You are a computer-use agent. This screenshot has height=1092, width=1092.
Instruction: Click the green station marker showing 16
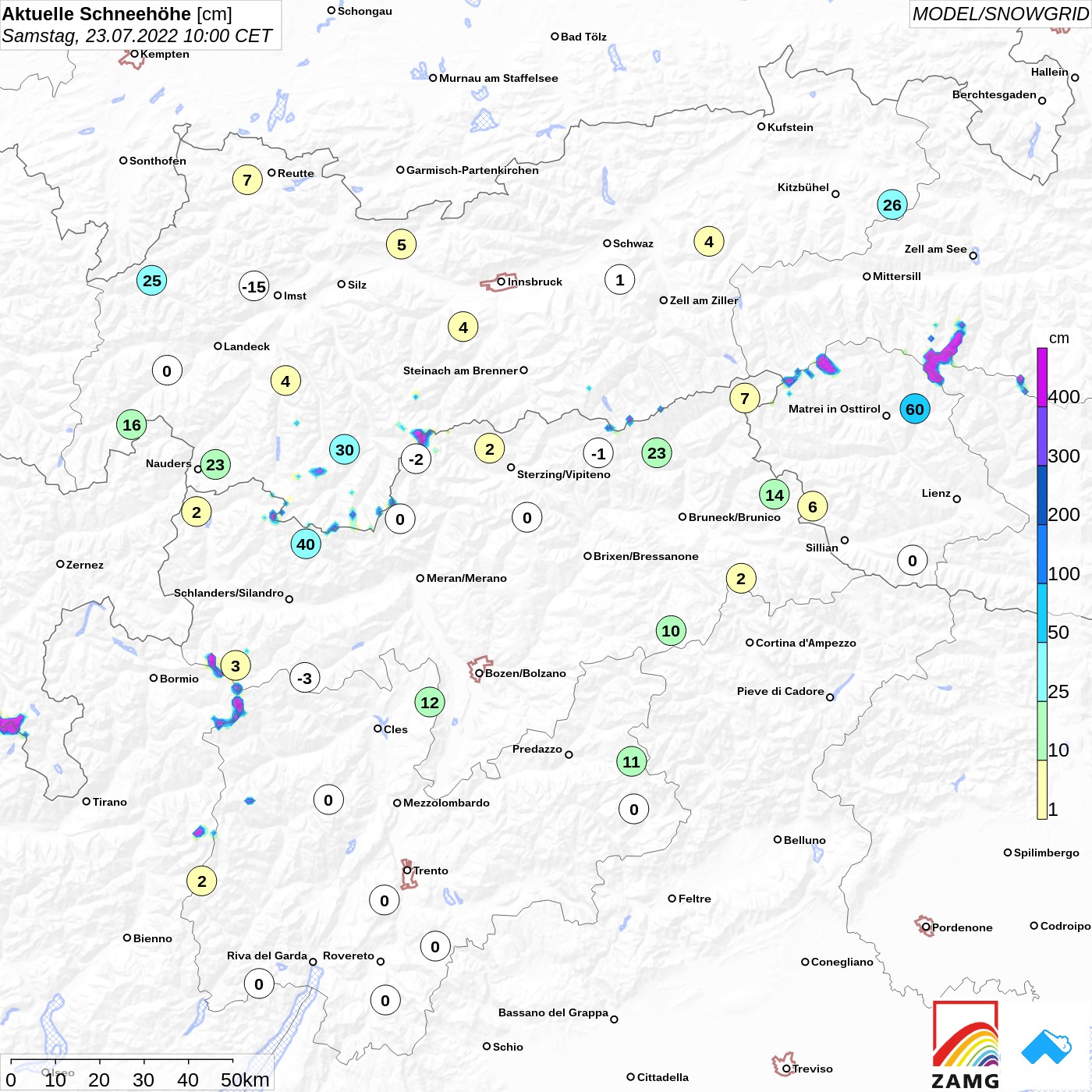click(132, 425)
